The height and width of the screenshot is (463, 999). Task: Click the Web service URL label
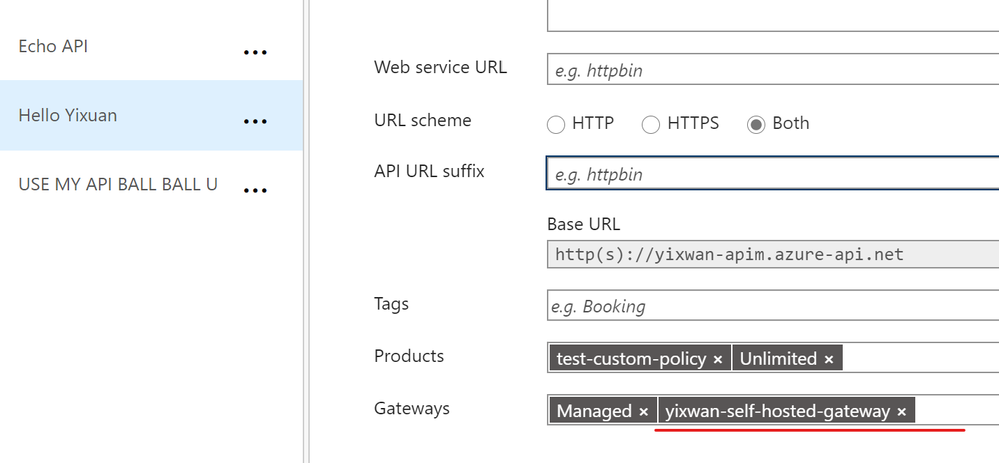440,68
